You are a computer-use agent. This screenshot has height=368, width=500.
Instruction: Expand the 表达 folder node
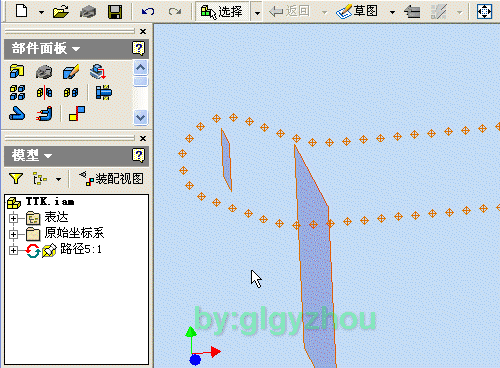click(13, 218)
